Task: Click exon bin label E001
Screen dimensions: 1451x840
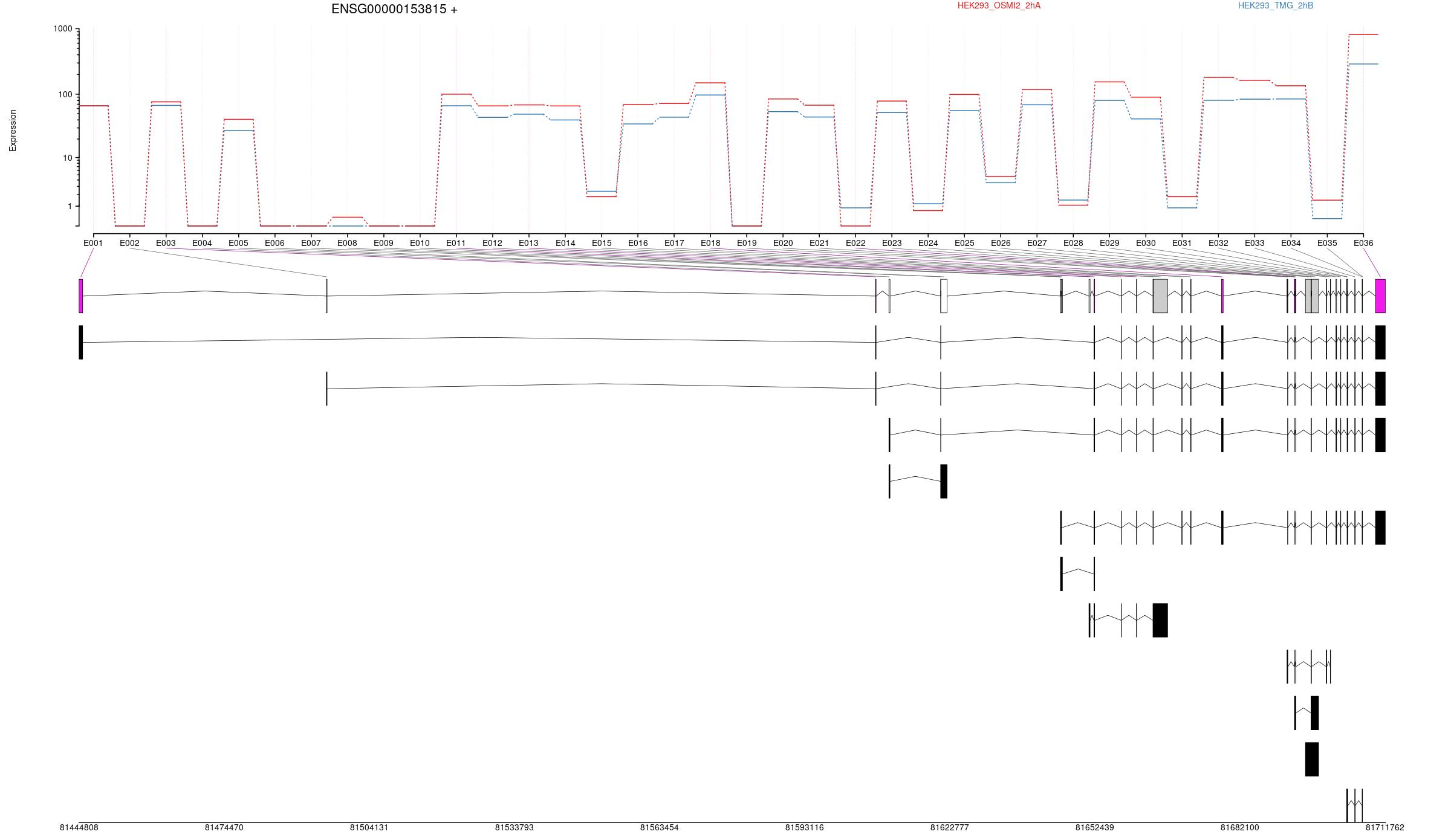Action: tap(93, 243)
